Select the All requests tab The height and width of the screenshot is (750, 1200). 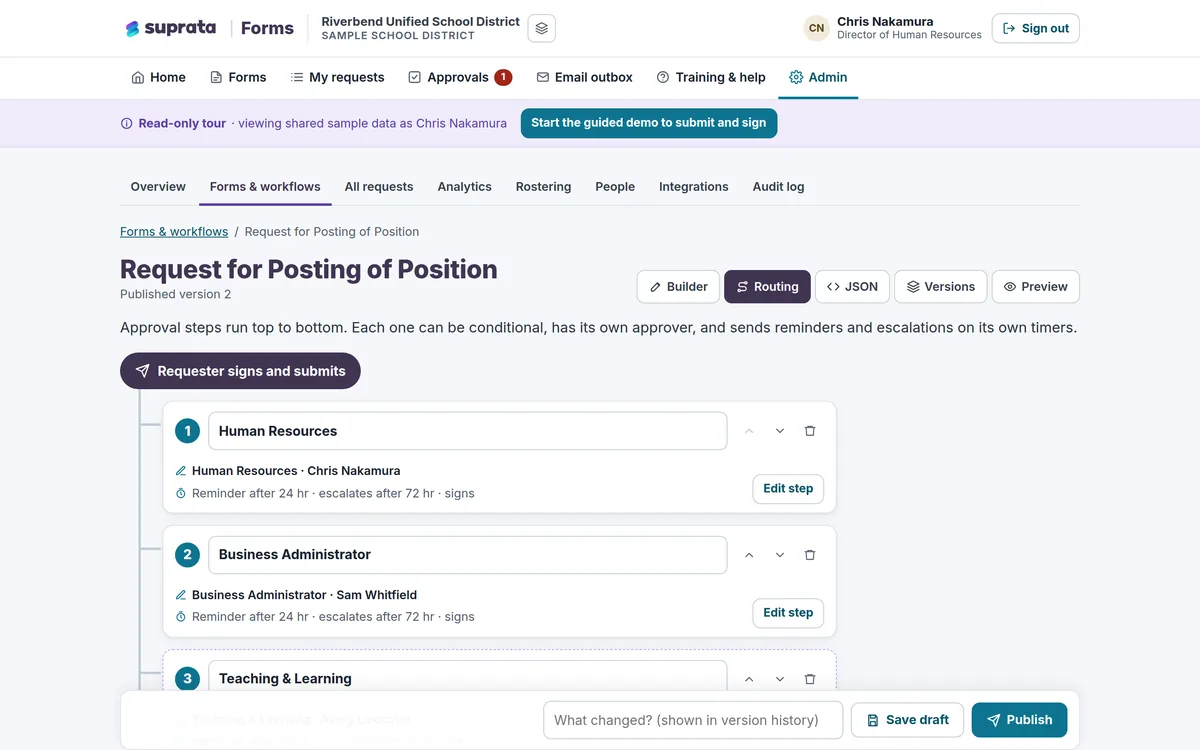click(x=379, y=187)
